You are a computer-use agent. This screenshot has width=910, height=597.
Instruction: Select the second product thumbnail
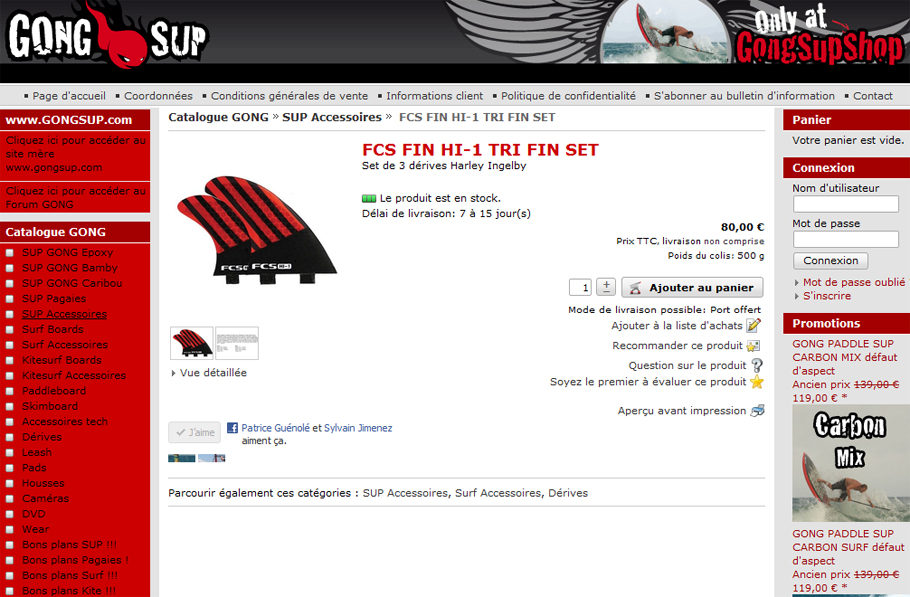(x=237, y=343)
